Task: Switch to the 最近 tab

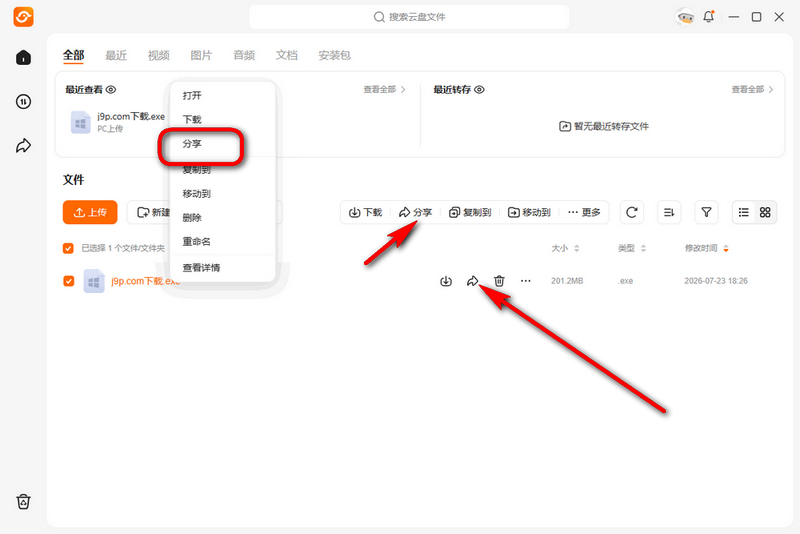Action: point(116,55)
